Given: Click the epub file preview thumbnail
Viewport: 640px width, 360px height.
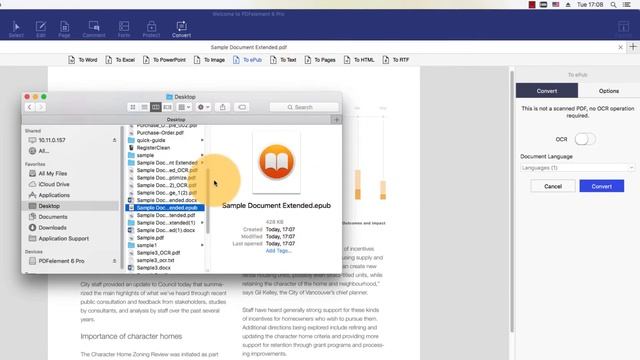Looking at the screenshot, I should (x=276, y=162).
